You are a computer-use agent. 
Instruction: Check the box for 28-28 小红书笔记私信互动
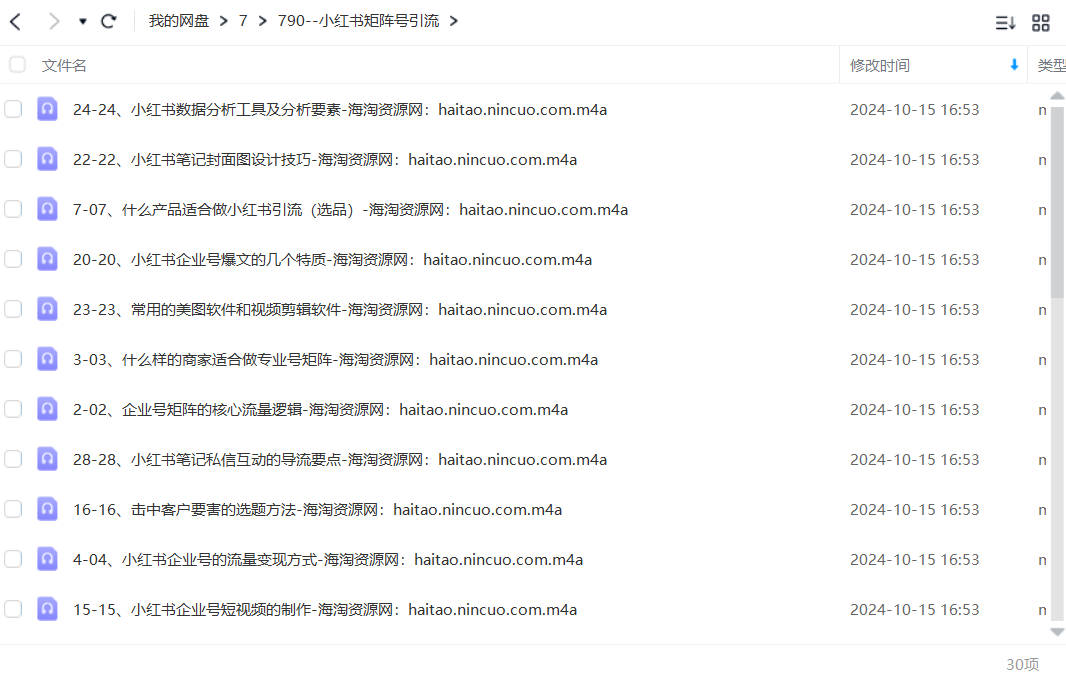coord(13,459)
